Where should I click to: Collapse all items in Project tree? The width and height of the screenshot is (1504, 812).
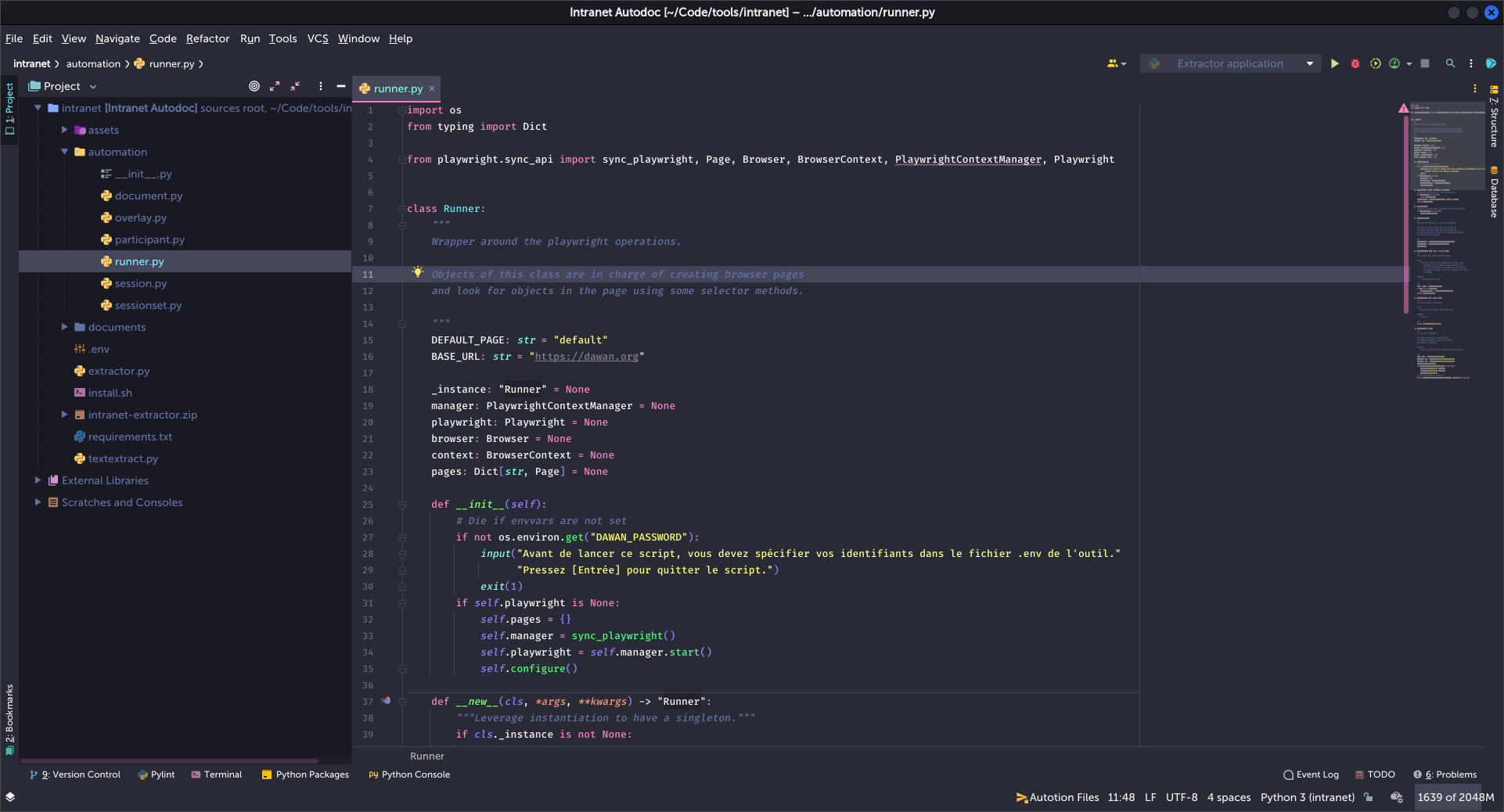pos(295,86)
